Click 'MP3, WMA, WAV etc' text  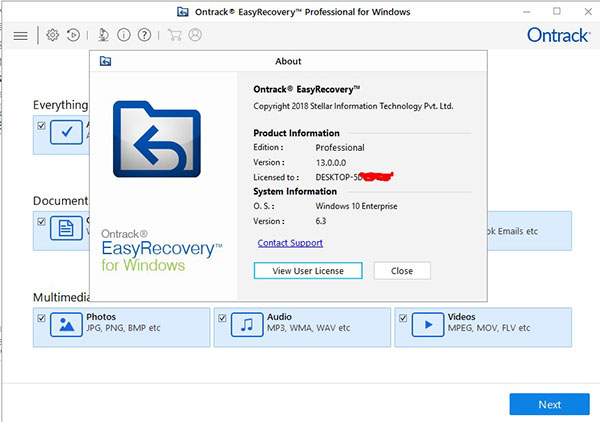click(308, 328)
